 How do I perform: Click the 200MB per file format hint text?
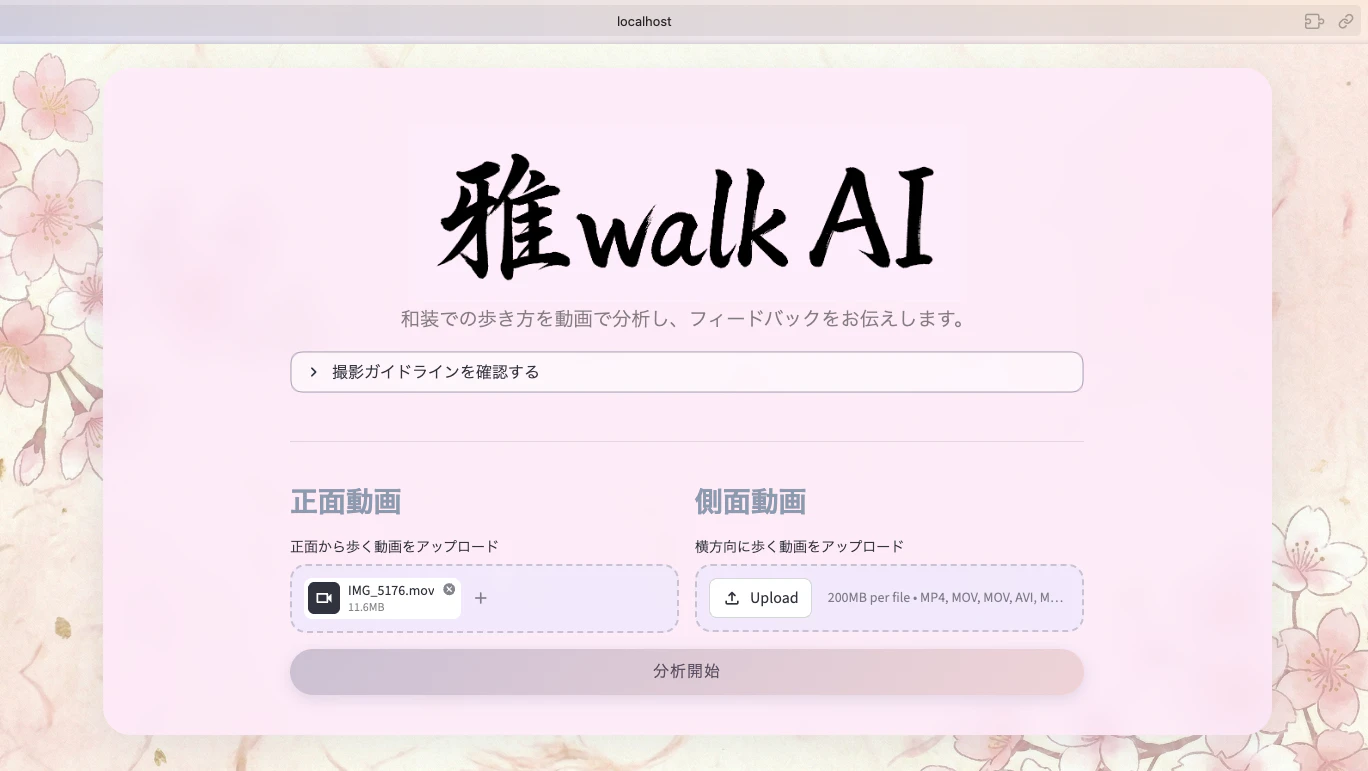tap(943, 598)
